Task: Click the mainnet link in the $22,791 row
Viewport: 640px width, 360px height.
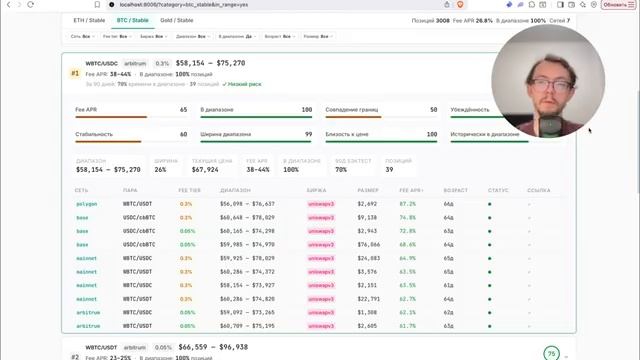Action: click(x=87, y=299)
